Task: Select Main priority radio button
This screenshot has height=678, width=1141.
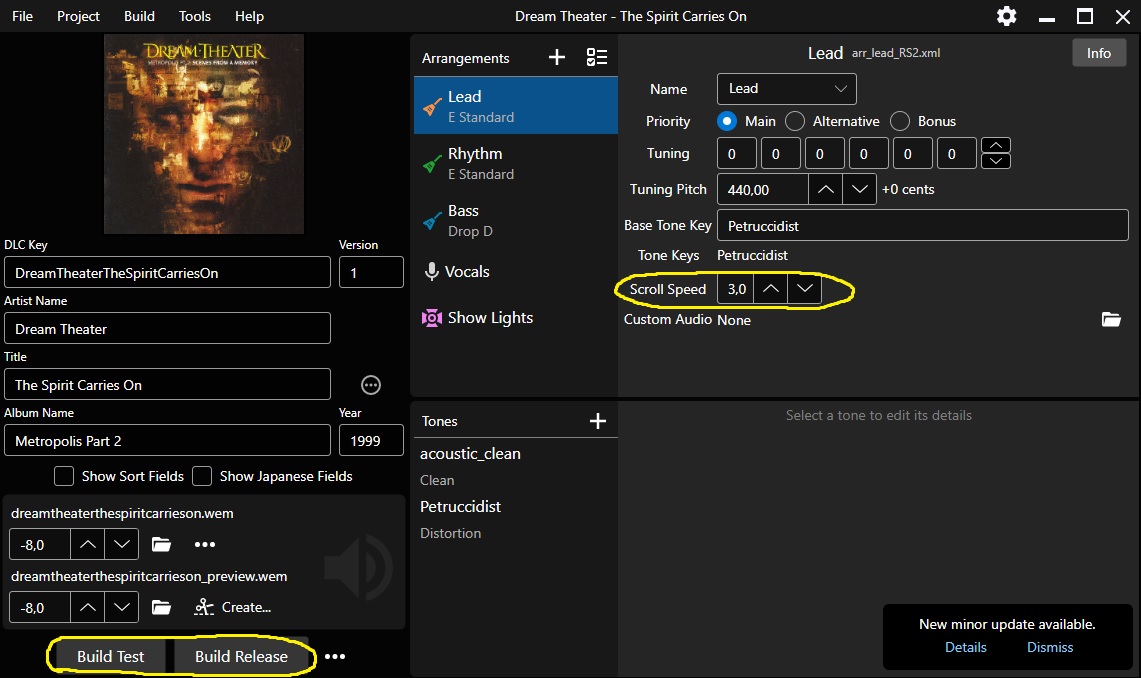Action: click(726, 121)
